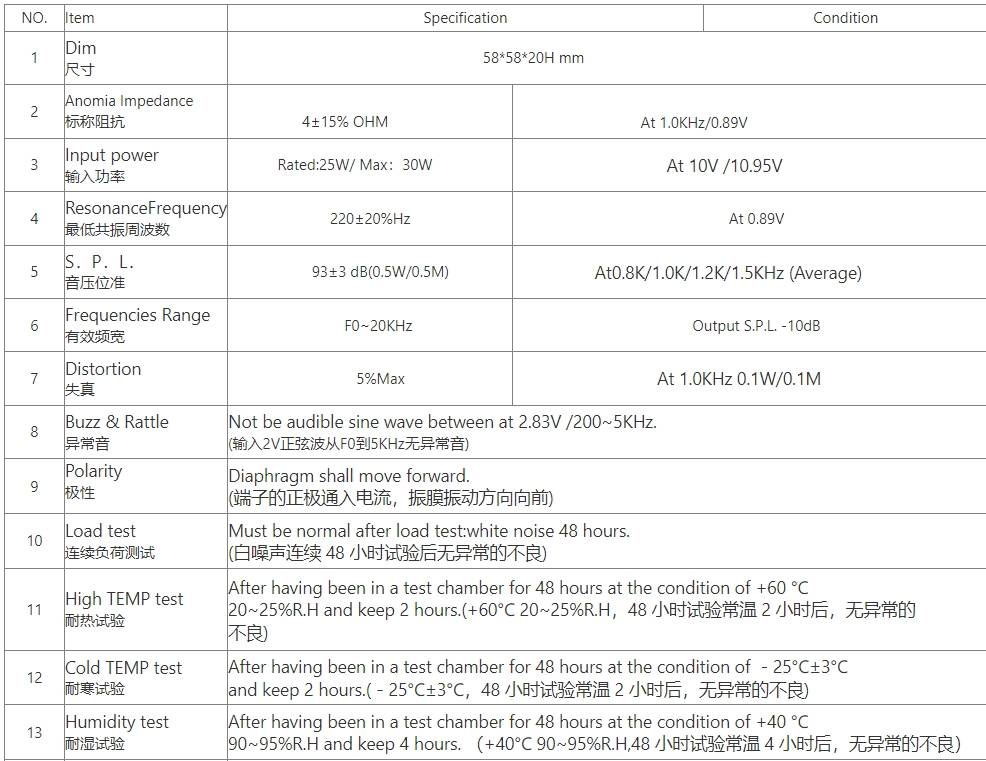Click the 'Specification' column header
This screenshot has height=761, width=986.
pos(465,18)
